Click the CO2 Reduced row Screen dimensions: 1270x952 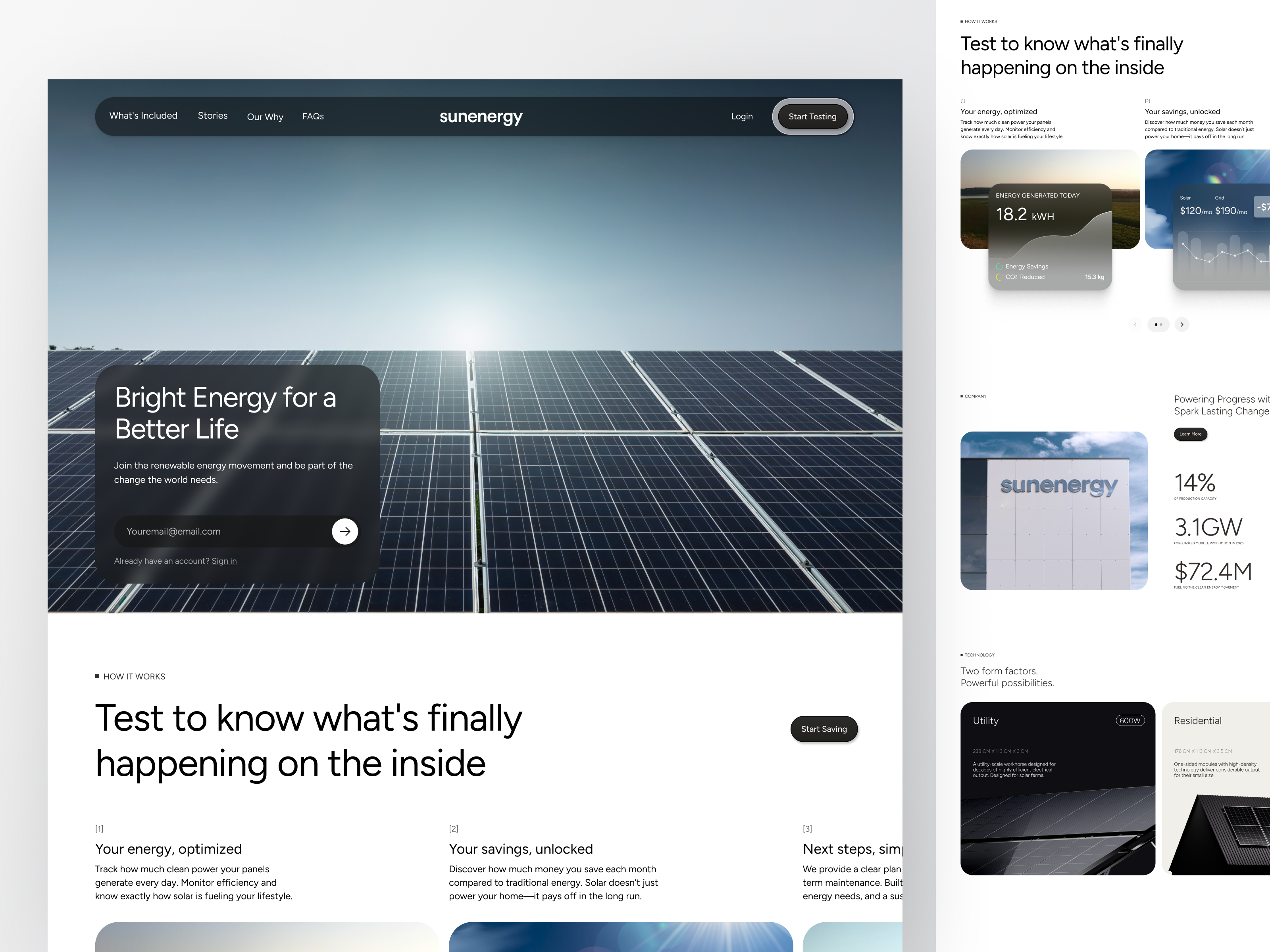click(x=1050, y=277)
